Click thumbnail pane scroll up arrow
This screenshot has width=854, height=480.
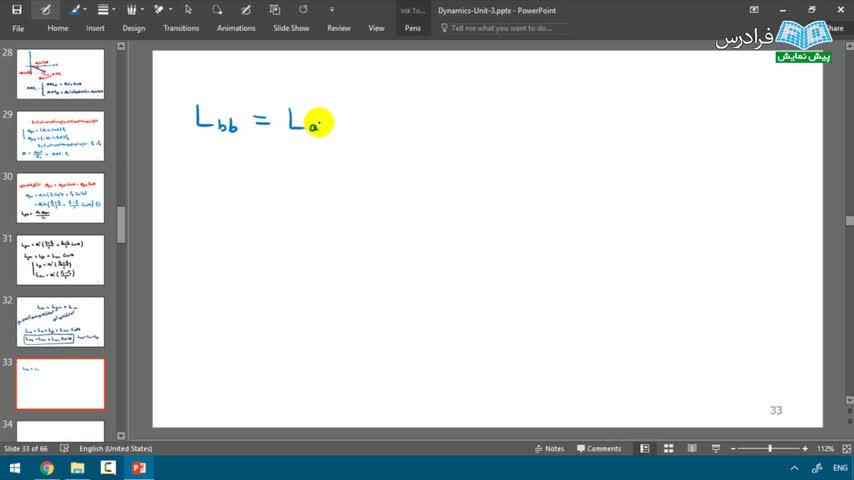[x=121, y=46]
